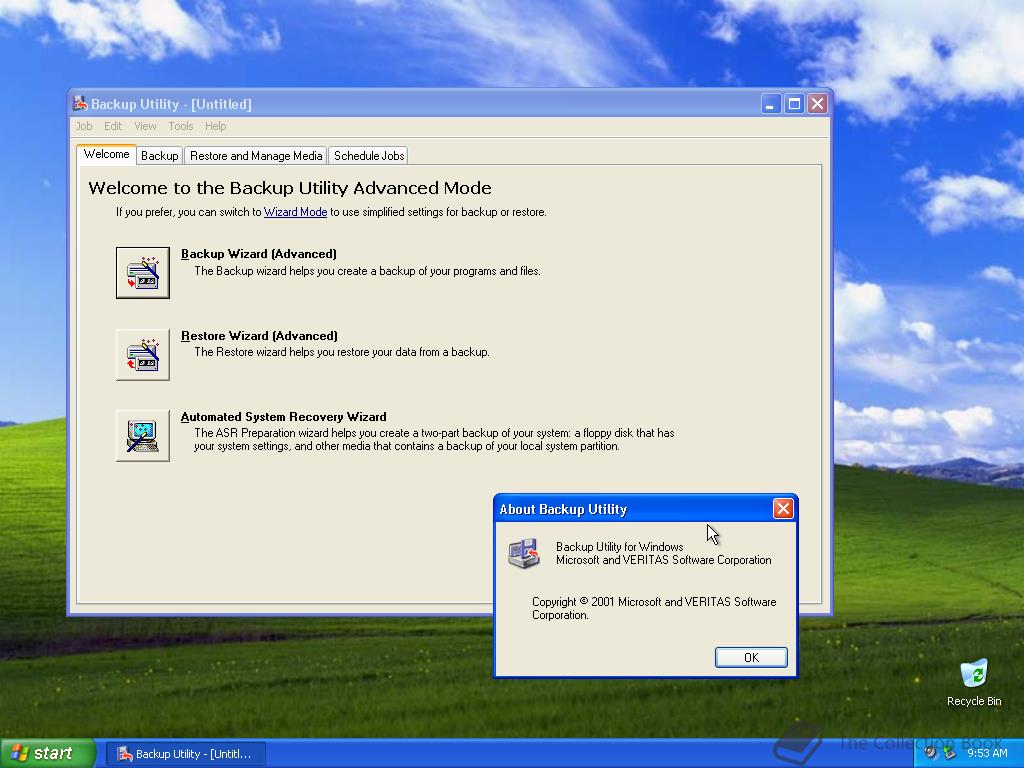Click the Backup Utility icon in About dialog
The width and height of the screenshot is (1024, 768).
[x=524, y=553]
